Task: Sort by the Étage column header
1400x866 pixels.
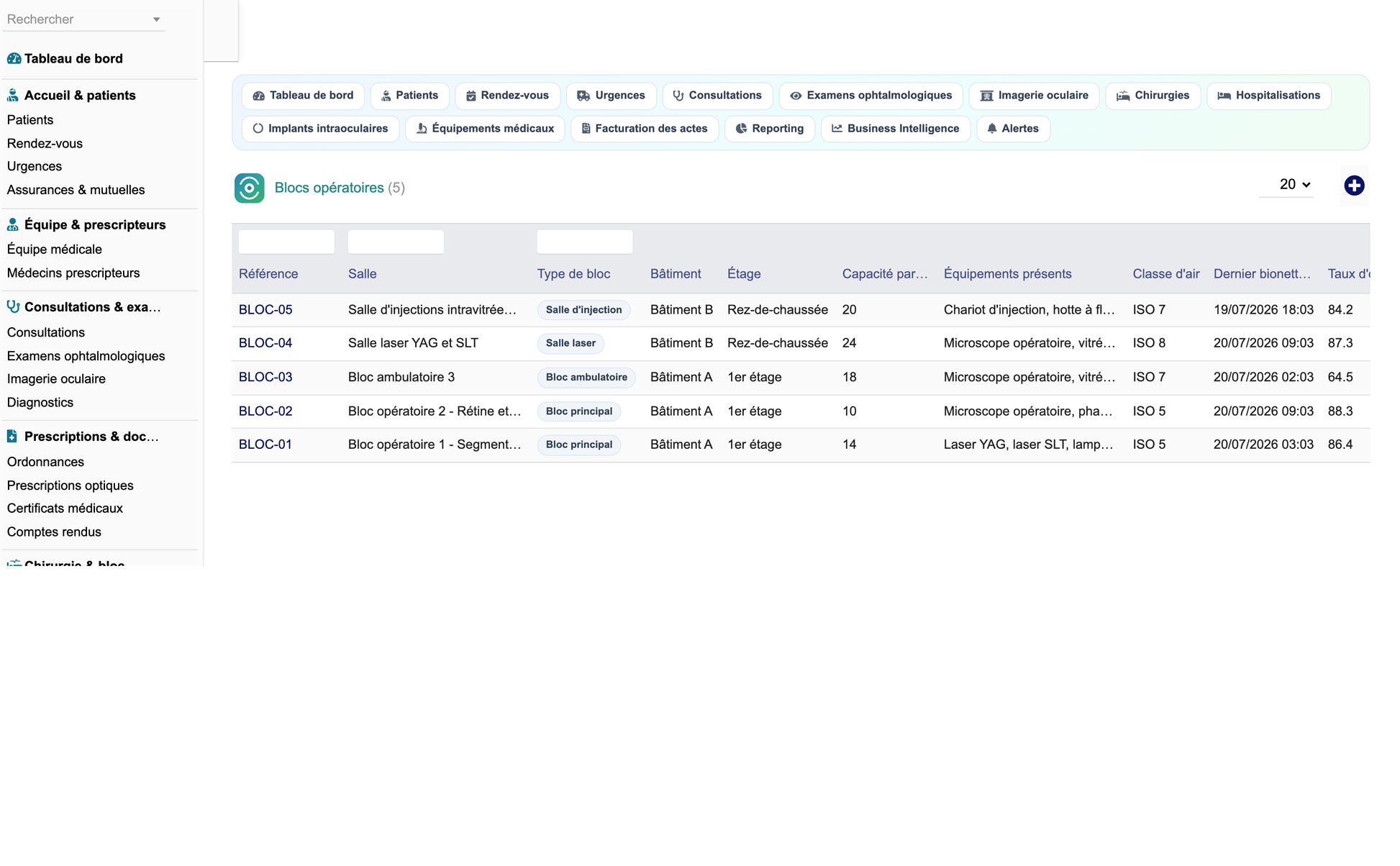Action: (x=744, y=274)
